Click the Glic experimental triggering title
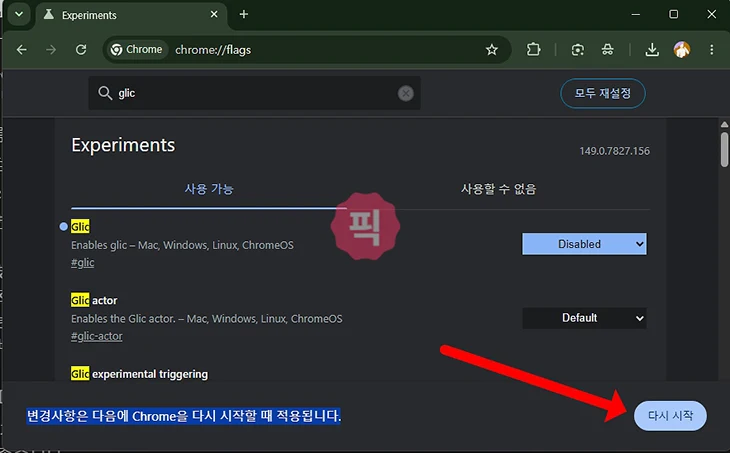The image size is (730, 453). point(139,374)
